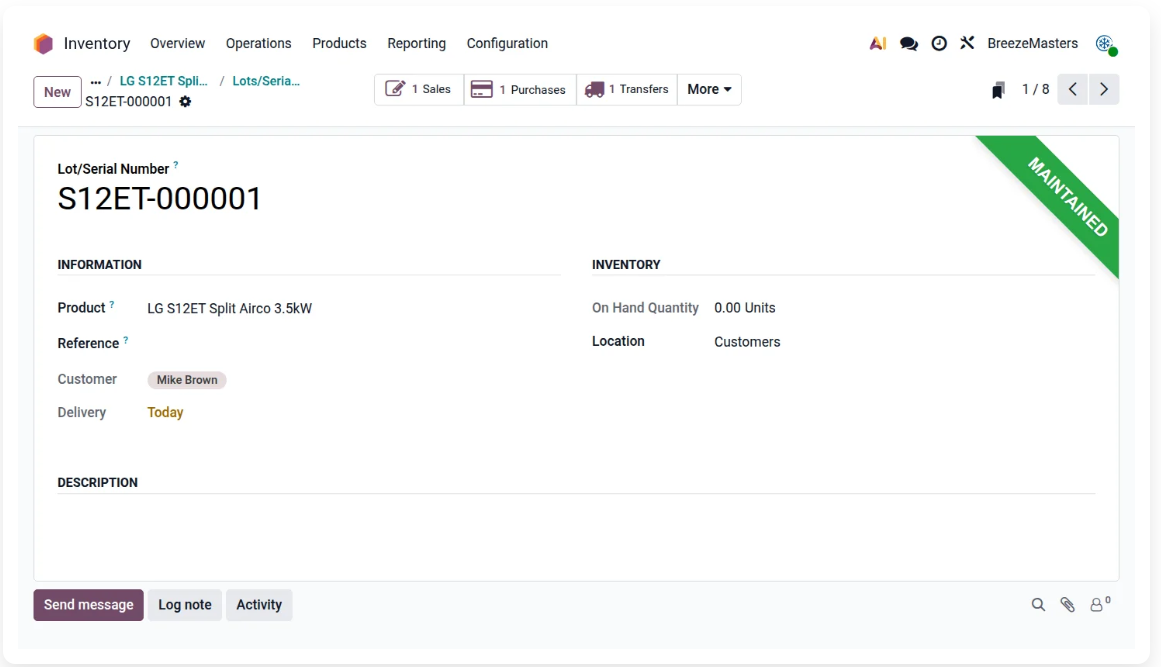Click the Location value Customers
1161x667 pixels.
[x=747, y=342]
